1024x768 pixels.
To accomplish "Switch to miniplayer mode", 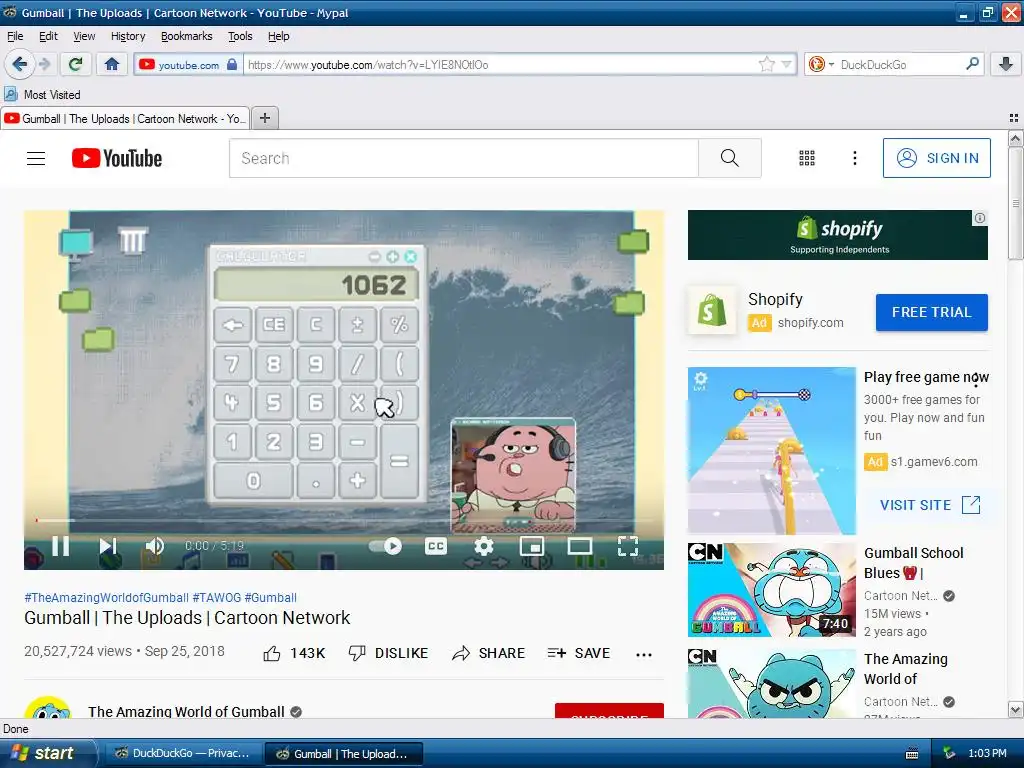I will tap(532, 546).
